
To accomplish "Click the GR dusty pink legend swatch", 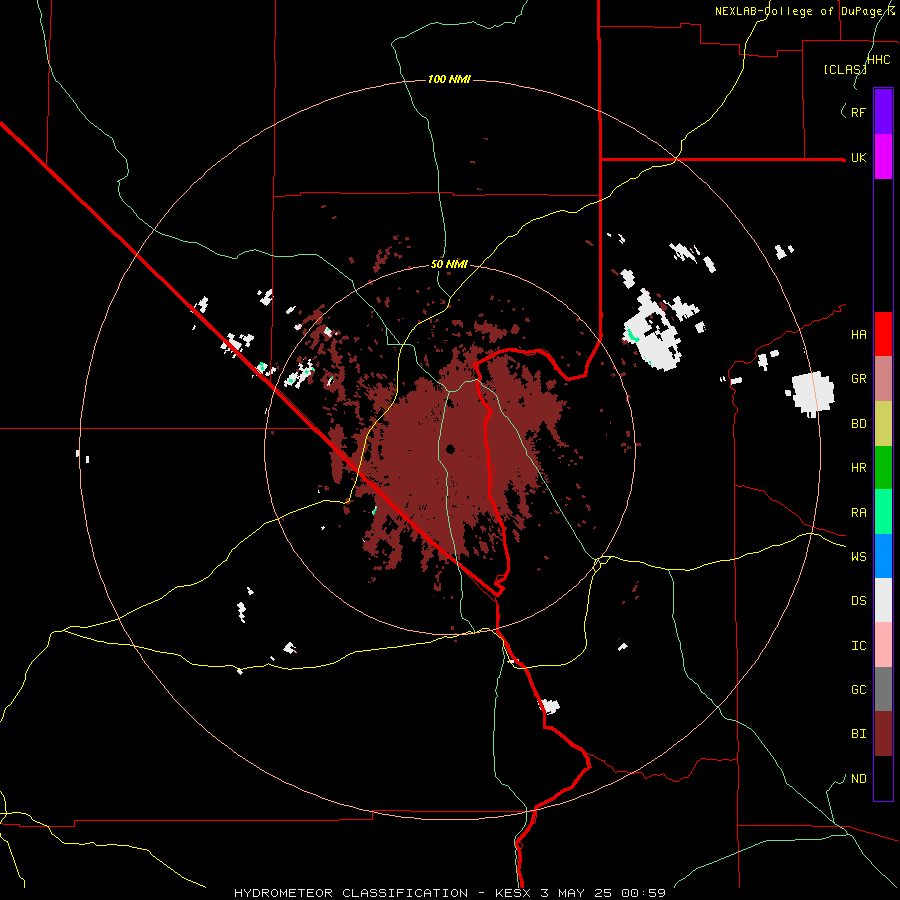I will [883, 378].
